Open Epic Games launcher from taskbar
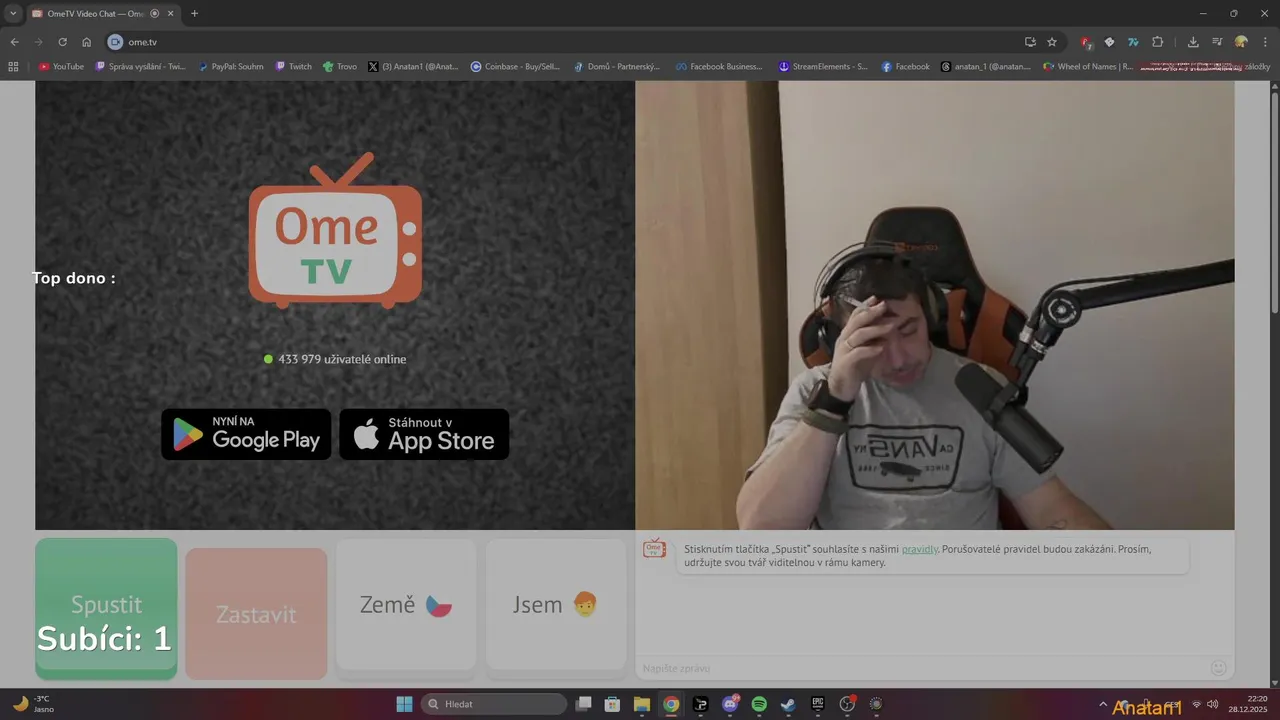The height and width of the screenshot is (720, 1280). tap(817, 704)
